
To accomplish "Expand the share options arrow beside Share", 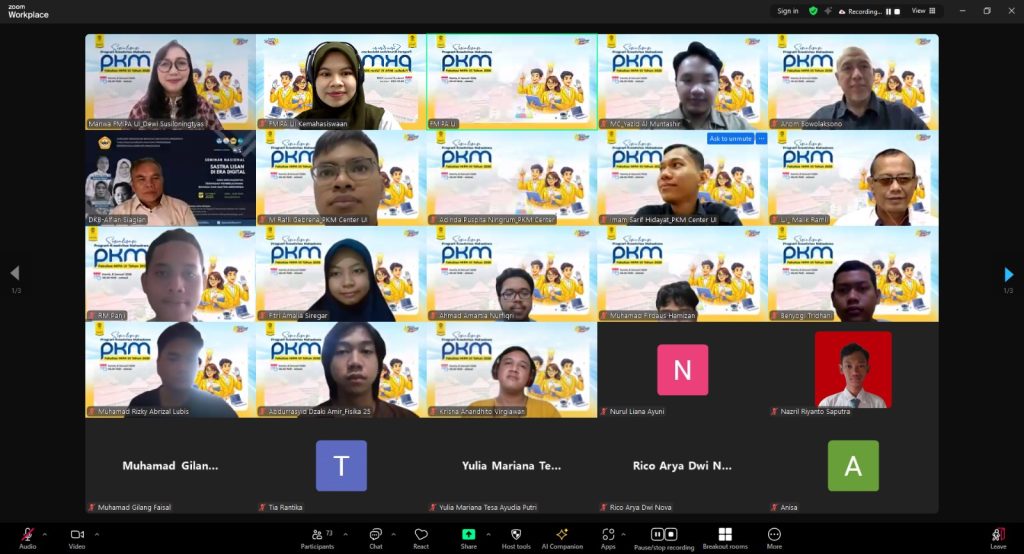I will 489,533.
